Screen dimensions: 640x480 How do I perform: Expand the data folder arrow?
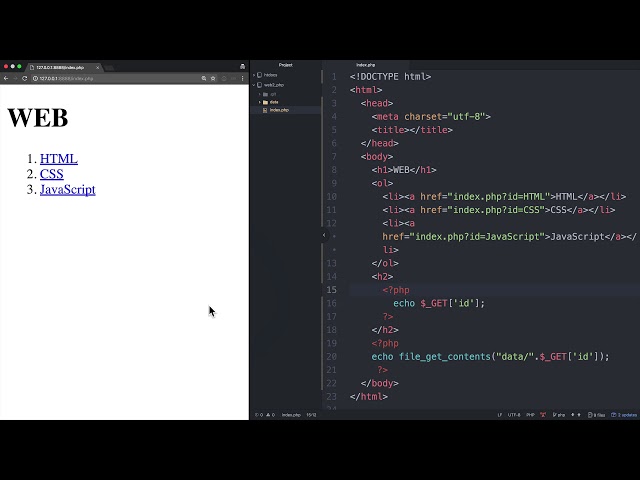tap(260, 102)
